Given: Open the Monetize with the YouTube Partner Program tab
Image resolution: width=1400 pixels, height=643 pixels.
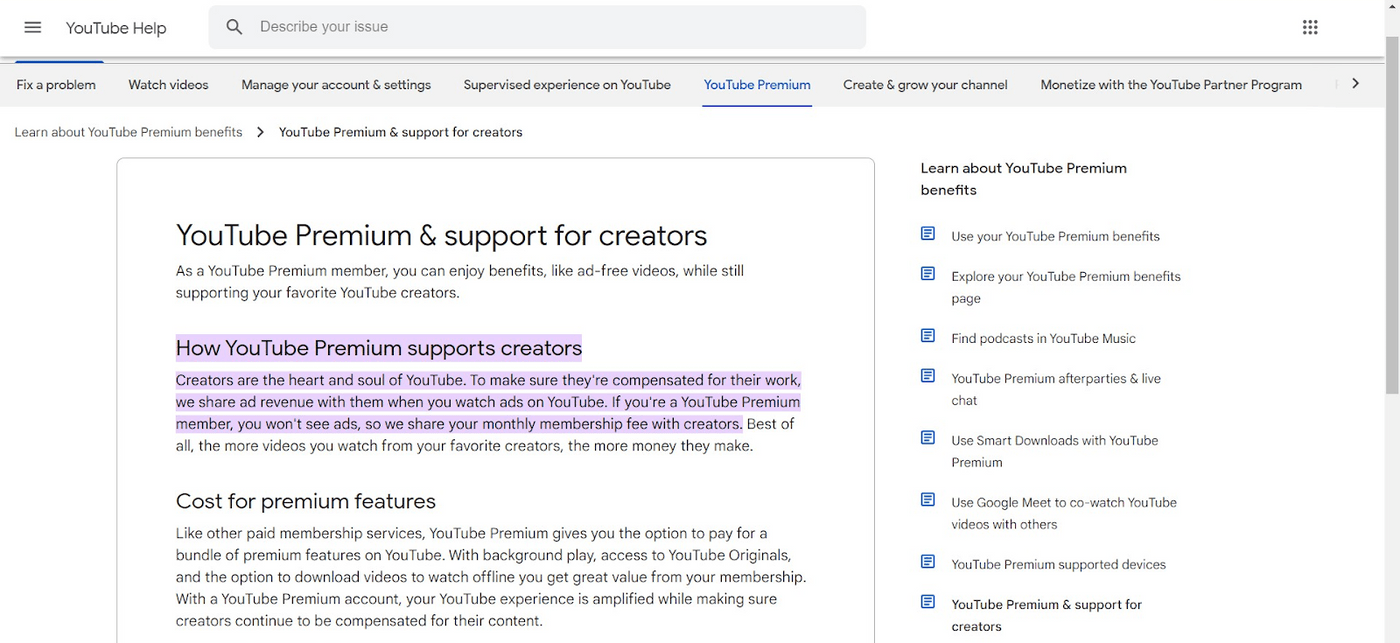Looking at the screenshot, I should (x=1170, y=85).
